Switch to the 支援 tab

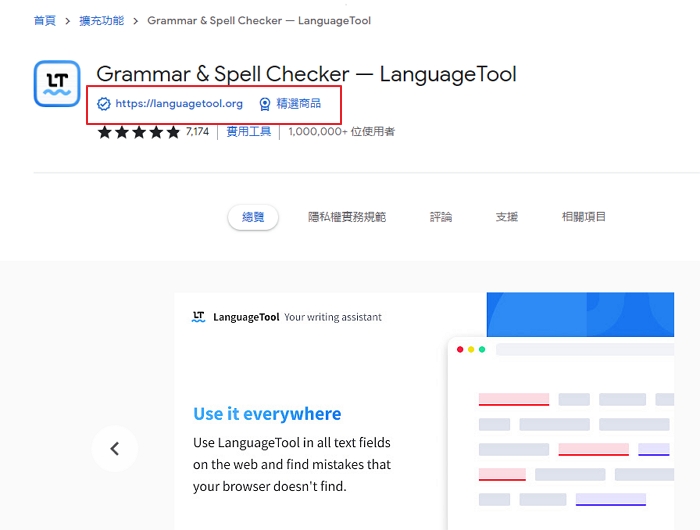pyautogui.click(x=507, y=217)
